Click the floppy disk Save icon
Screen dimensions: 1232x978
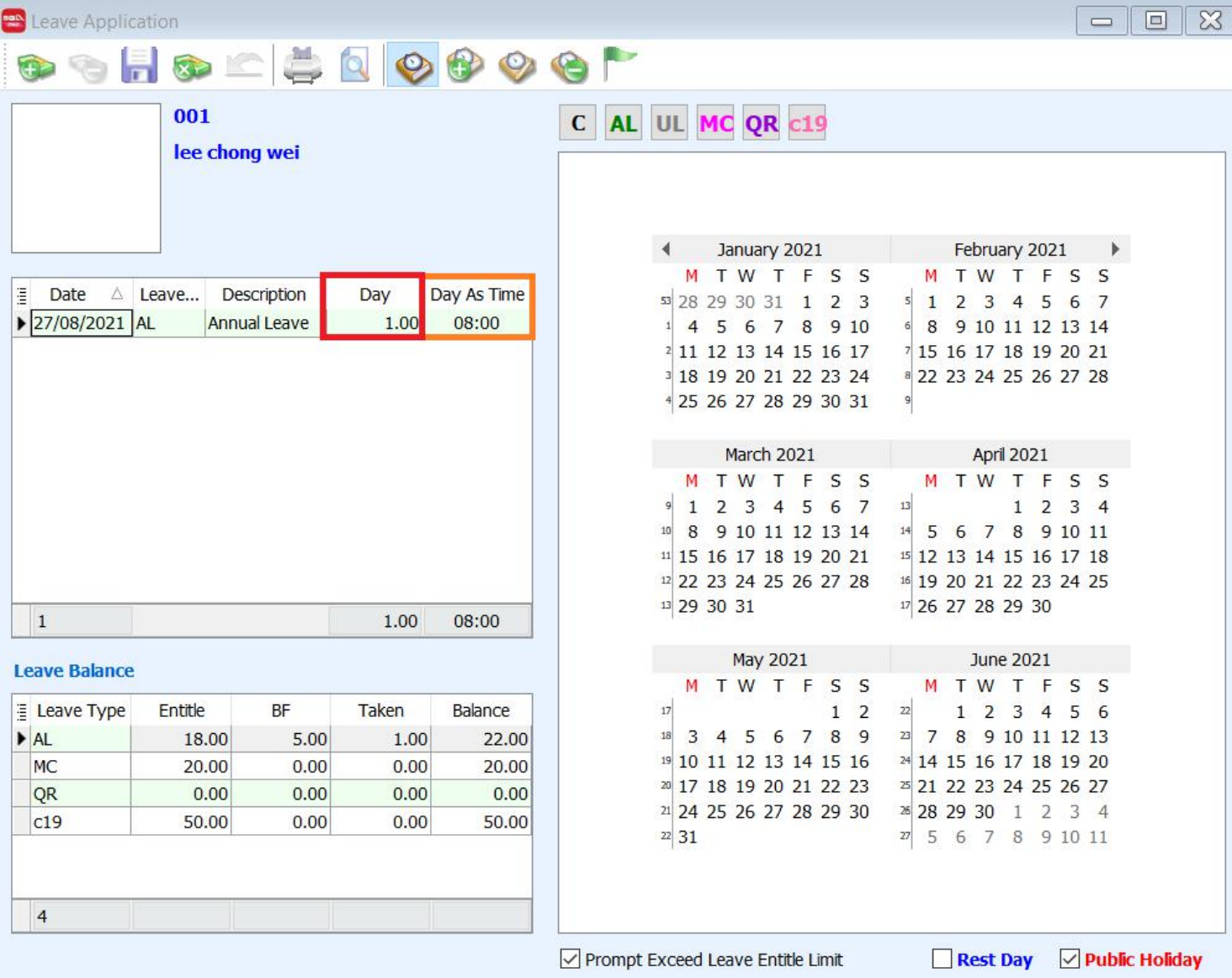[139, 66]
